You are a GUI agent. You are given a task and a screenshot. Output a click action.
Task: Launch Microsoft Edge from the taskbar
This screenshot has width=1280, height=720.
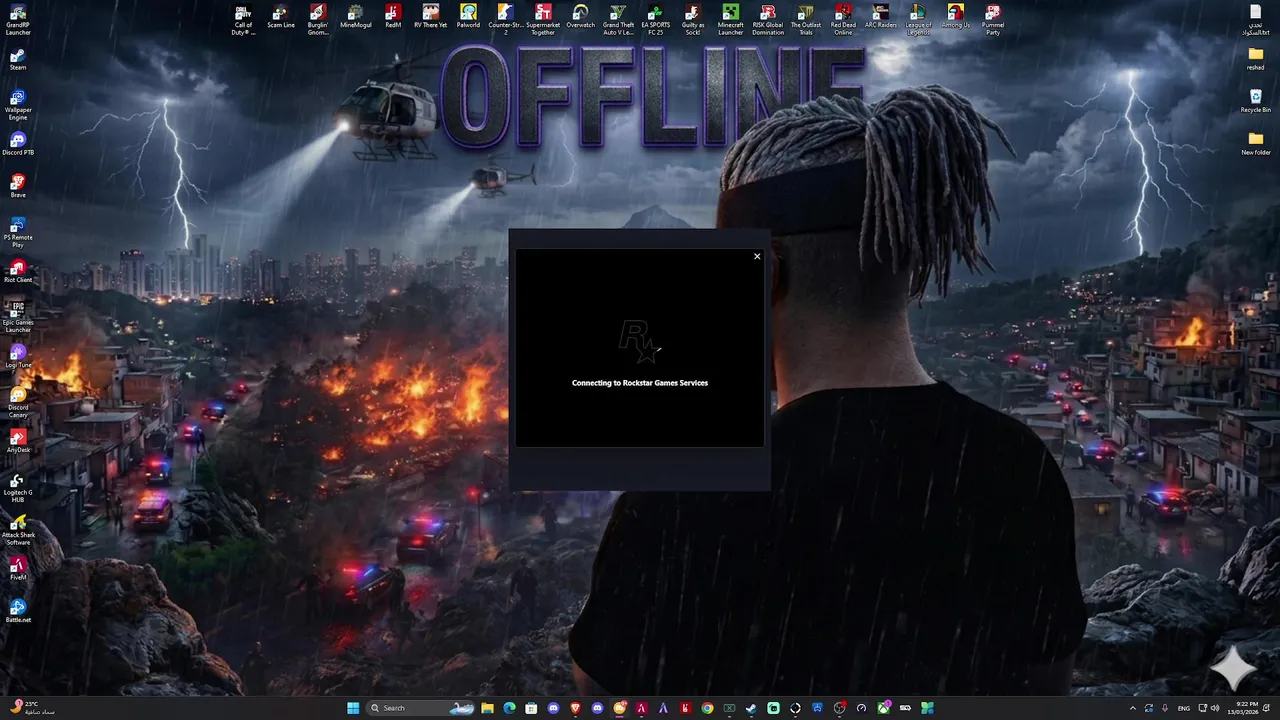tap(509, 708)
